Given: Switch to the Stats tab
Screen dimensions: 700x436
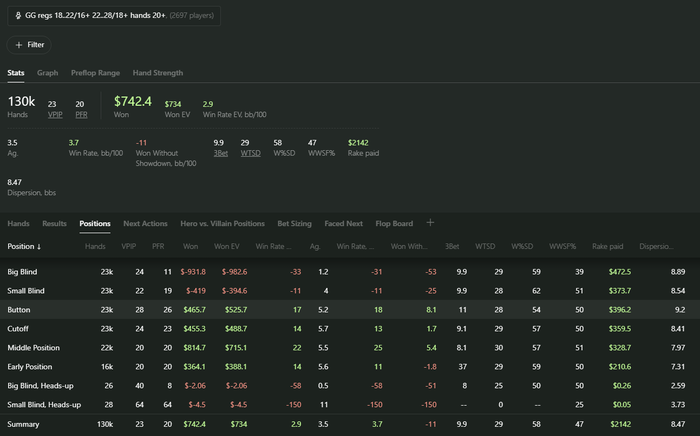Looking at the screenshot, I should [16, 73].
